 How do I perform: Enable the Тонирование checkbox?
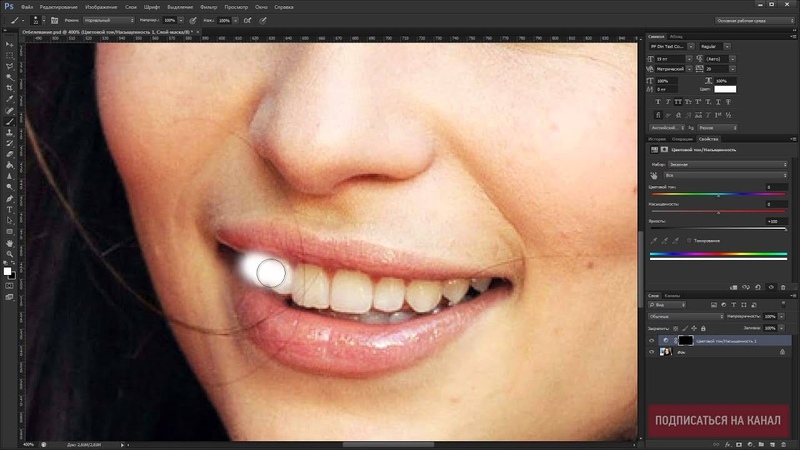pyautogui.click(x=689, y=240)
